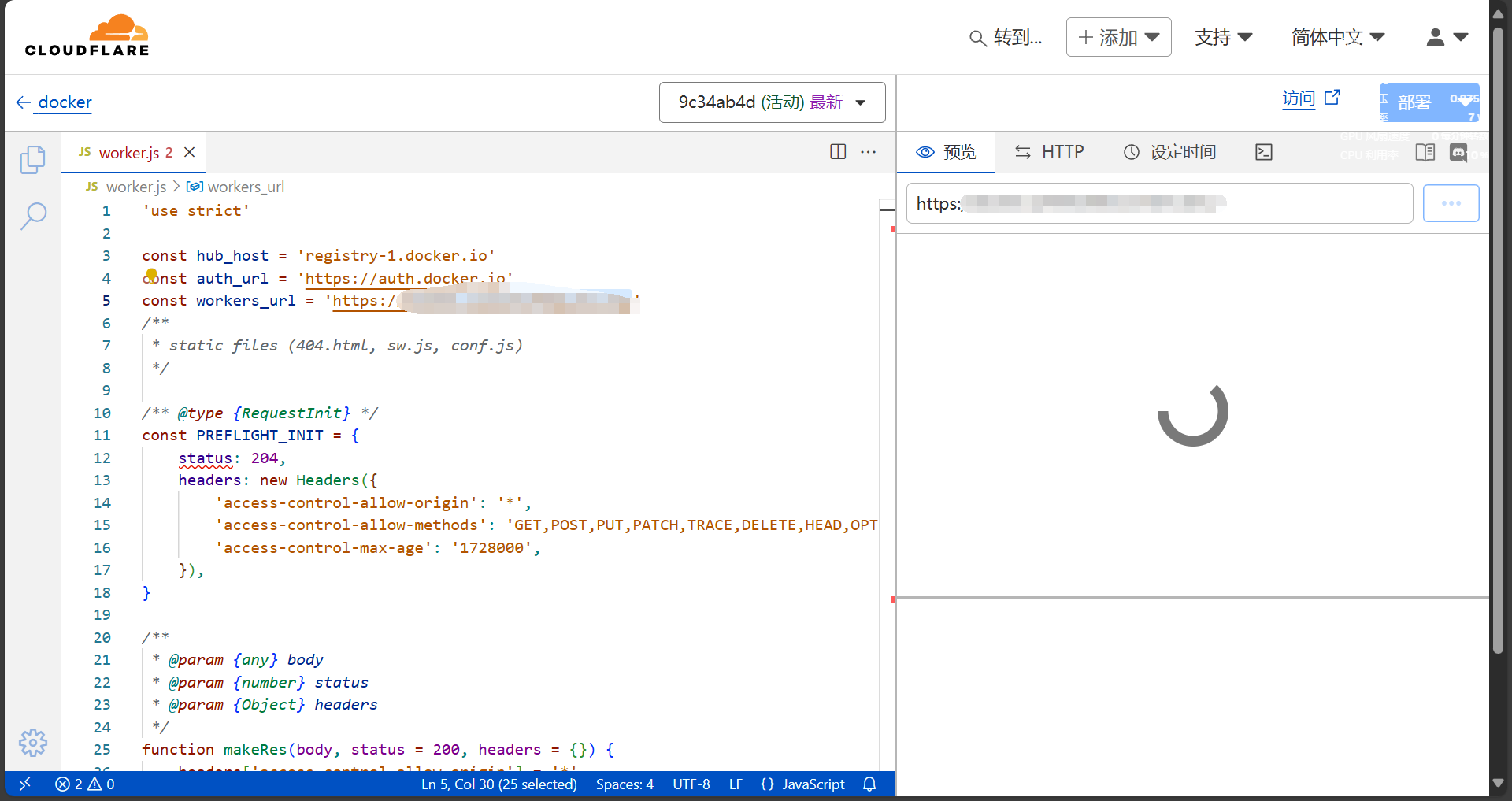This screenshot has height=801, width=1512.
Task: Click the remote window icon in status bar
Action: pos(24,784)
